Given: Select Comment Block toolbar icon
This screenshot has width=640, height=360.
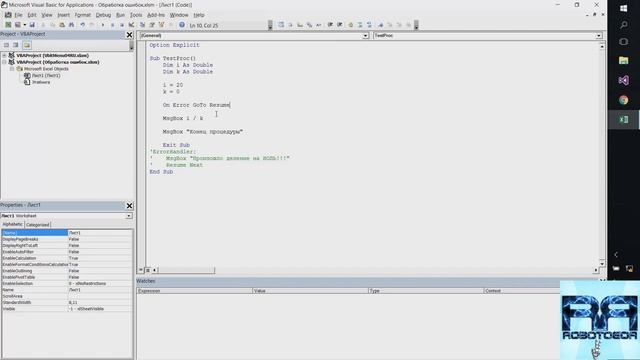Looking at the screenshot, I should [360, 25].
